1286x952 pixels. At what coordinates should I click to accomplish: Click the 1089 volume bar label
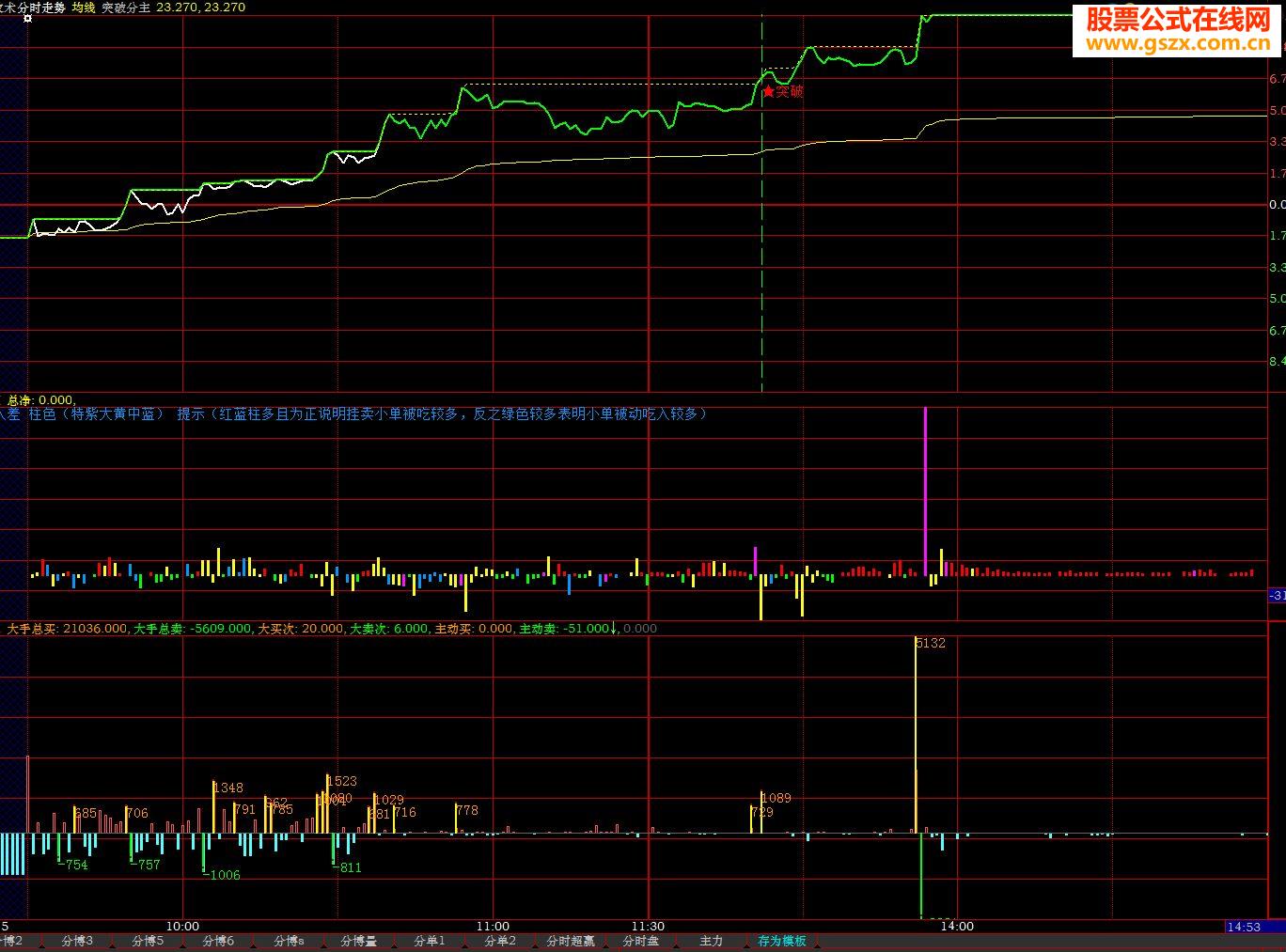(x=776, y=799)
